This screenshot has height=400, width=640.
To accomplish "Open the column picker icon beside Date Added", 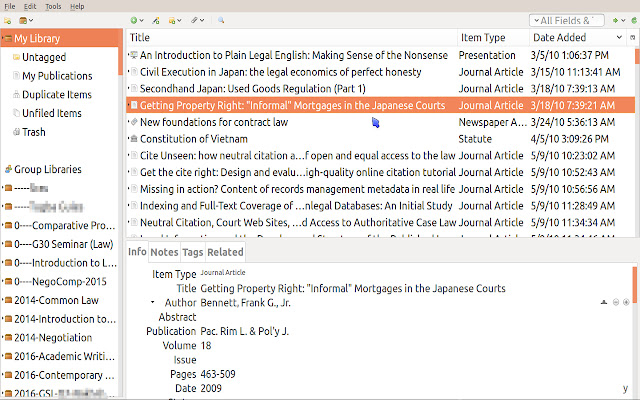I will pyautogui.click(x=631, y=38).
